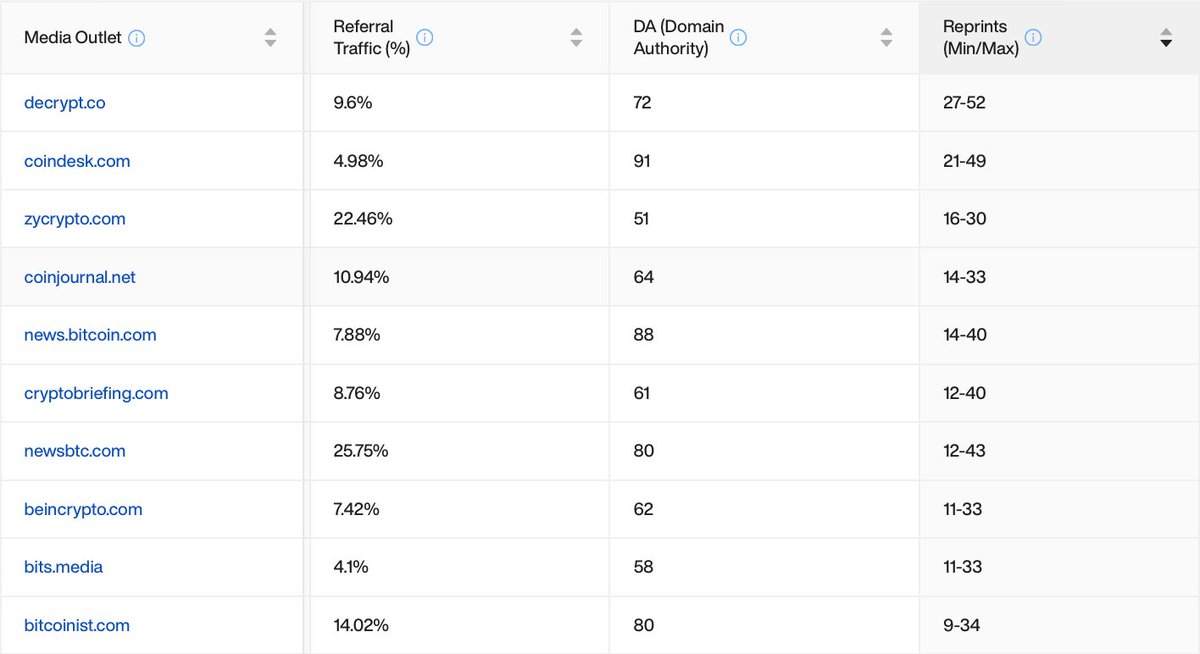Click the Reprints (Min/Max) column header
The height and width of the screenshot is (654, 1200).
(x=1059, y=37)
